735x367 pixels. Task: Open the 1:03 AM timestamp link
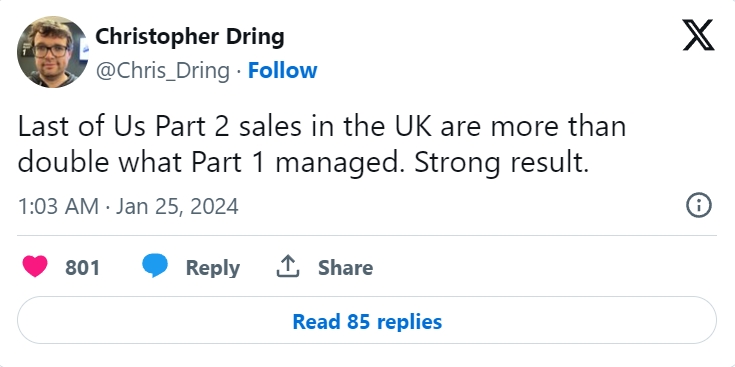click(58, 207)
